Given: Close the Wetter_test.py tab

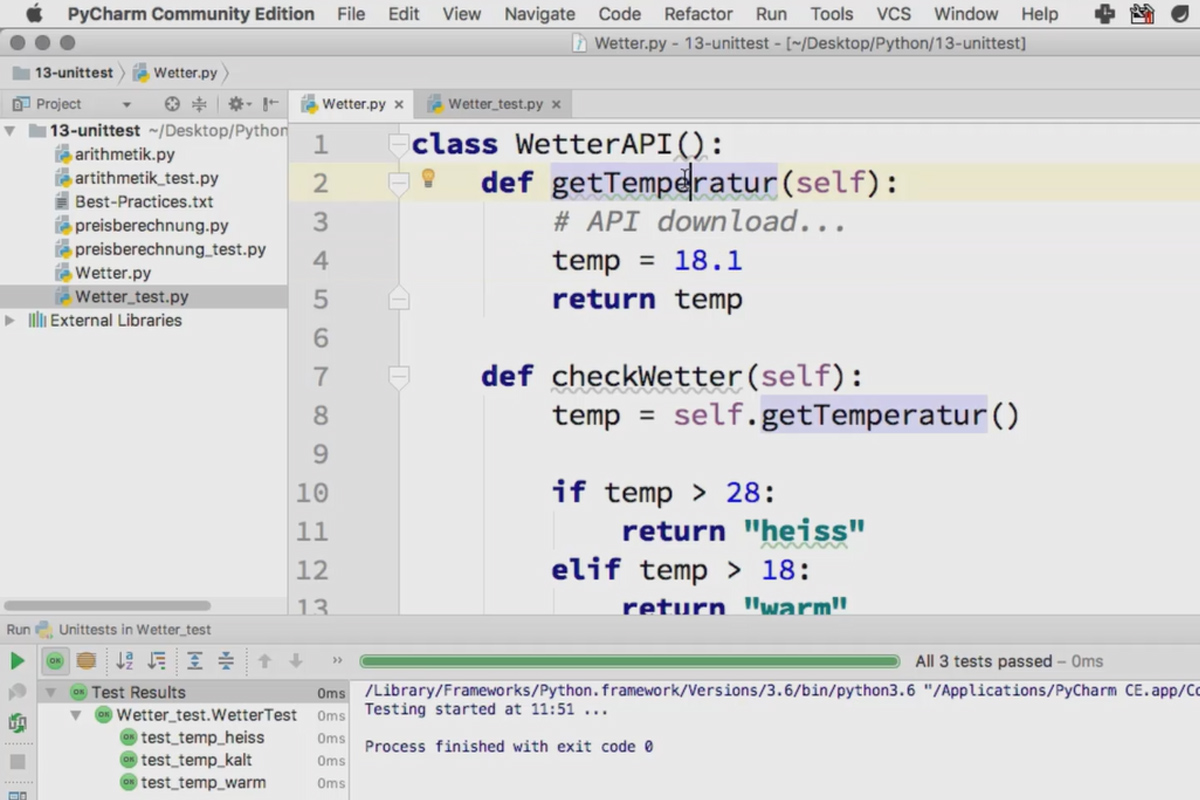Looking at the screenshot, I should pos(556,104).
